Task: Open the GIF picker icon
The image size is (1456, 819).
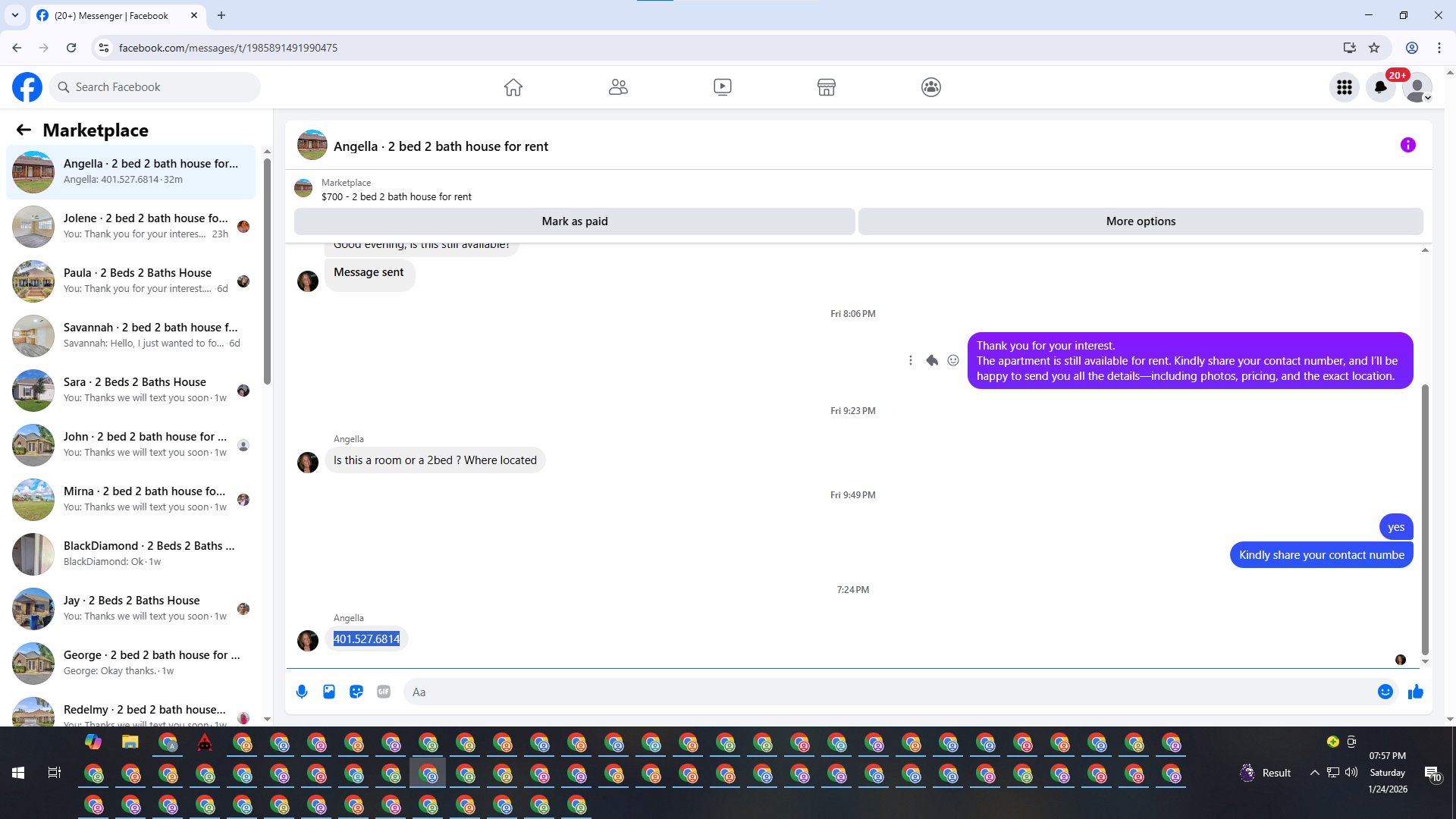Action: [x=384, y=692]
